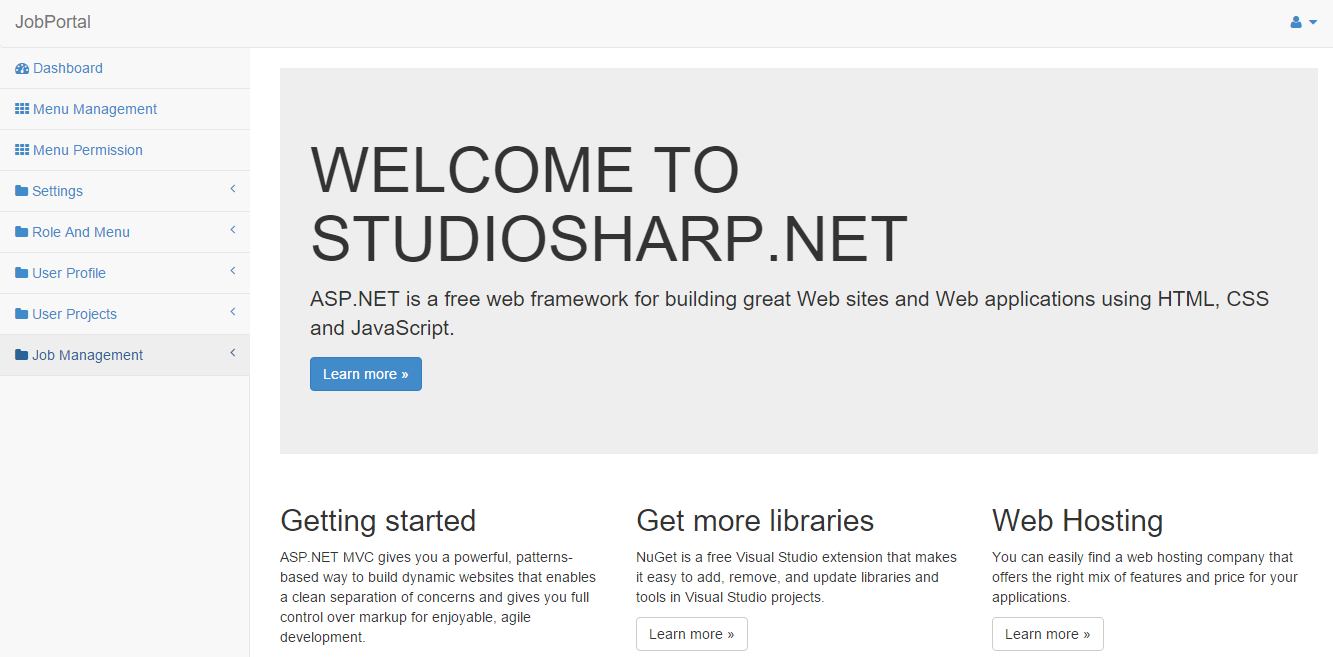Click the Job Management folder icon
The image size is (1333, 657).
click(x=21, y=355)
